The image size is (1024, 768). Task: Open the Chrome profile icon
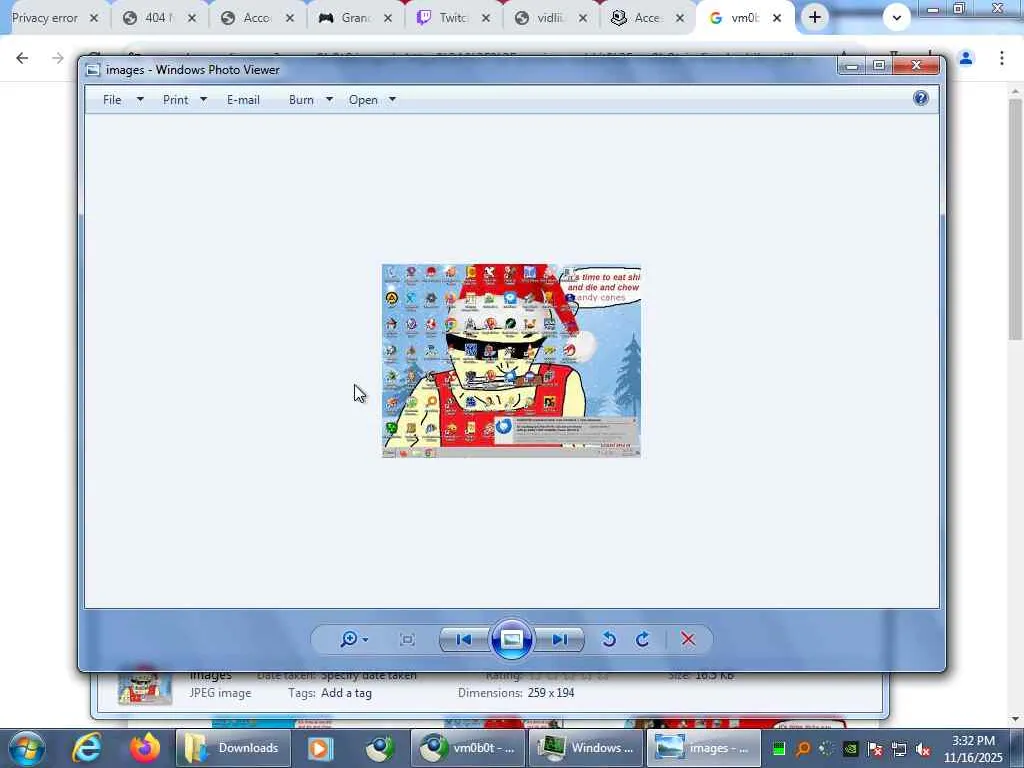pos(966,58)
